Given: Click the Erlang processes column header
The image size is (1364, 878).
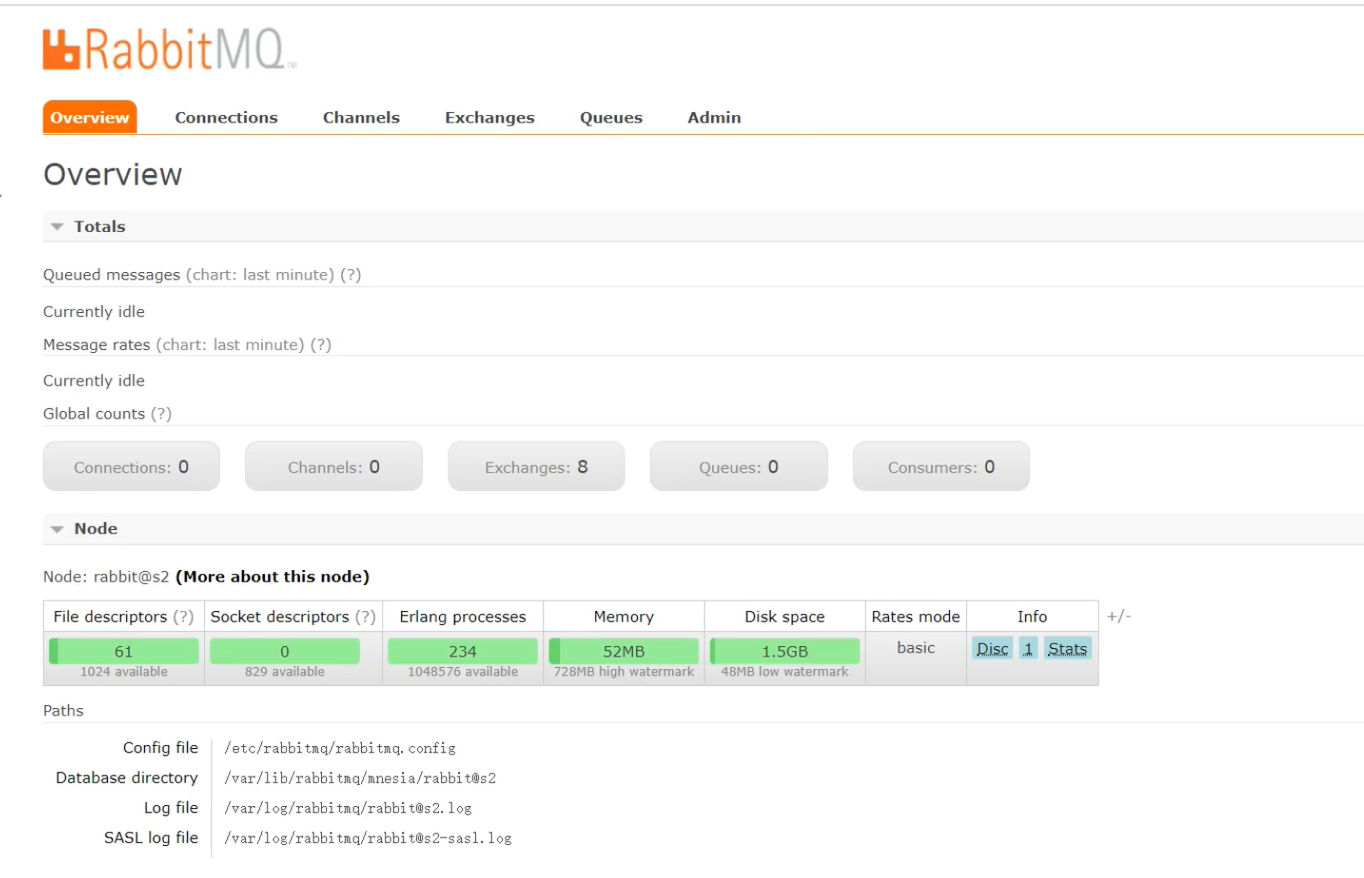Looking at the screenshot, I should point(463,617).
